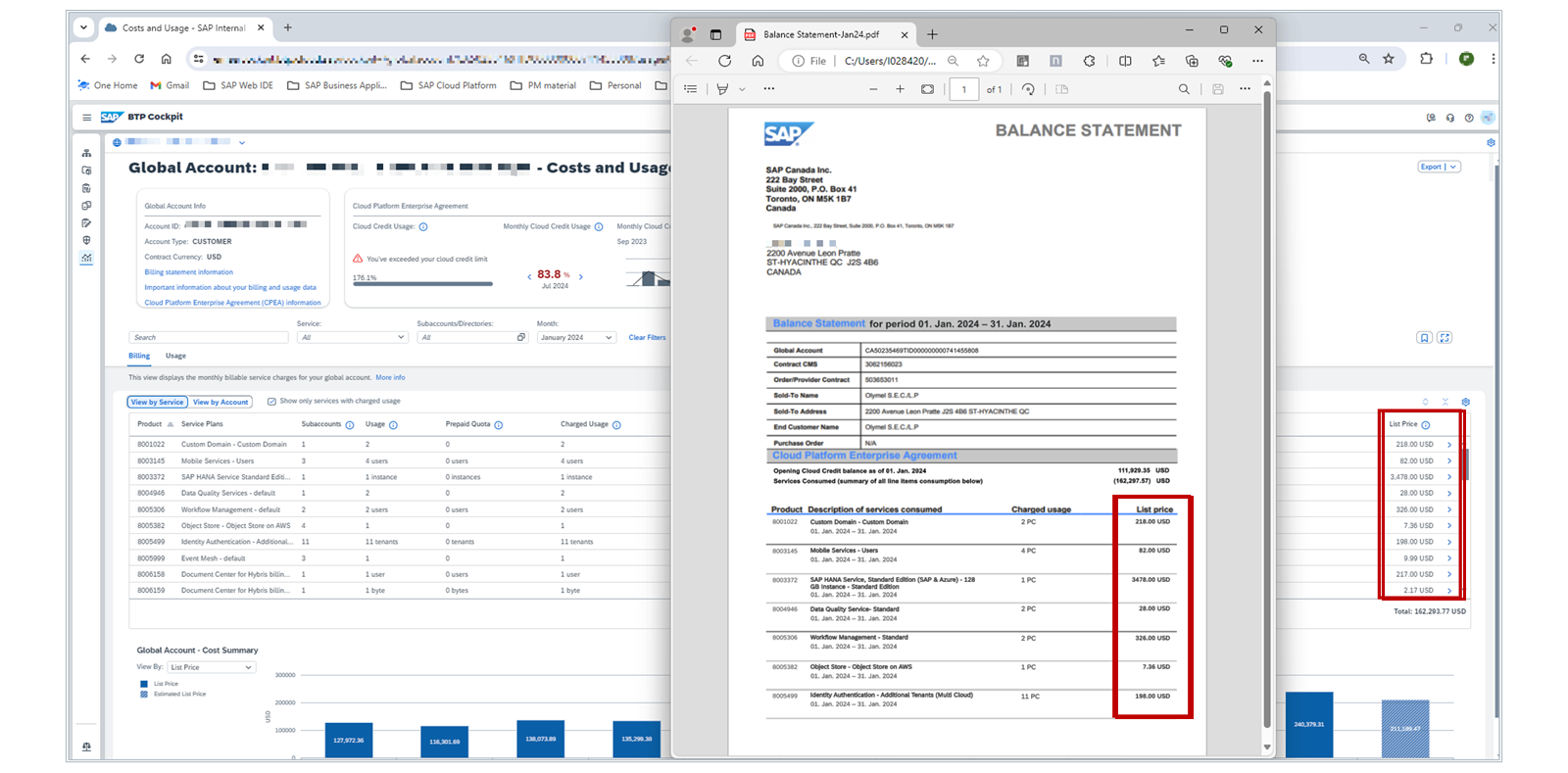Expand details arrow for 218.00 USD row
Image resolution: width=1568 pixels, height=773 pixels.
pyautogui.click(x=1449, y=445)
